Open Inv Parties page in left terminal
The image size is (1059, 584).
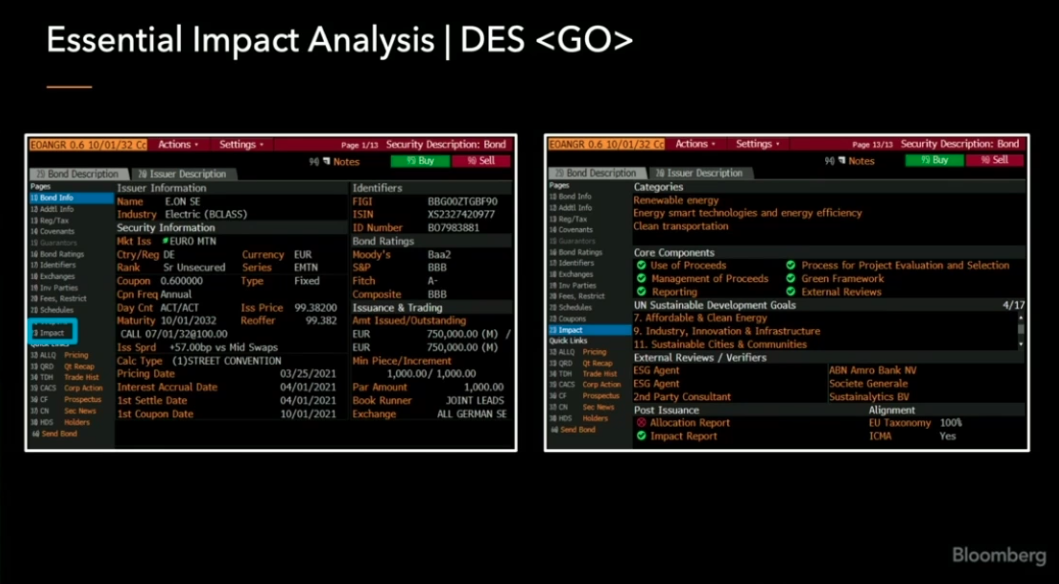coord(54,288)
